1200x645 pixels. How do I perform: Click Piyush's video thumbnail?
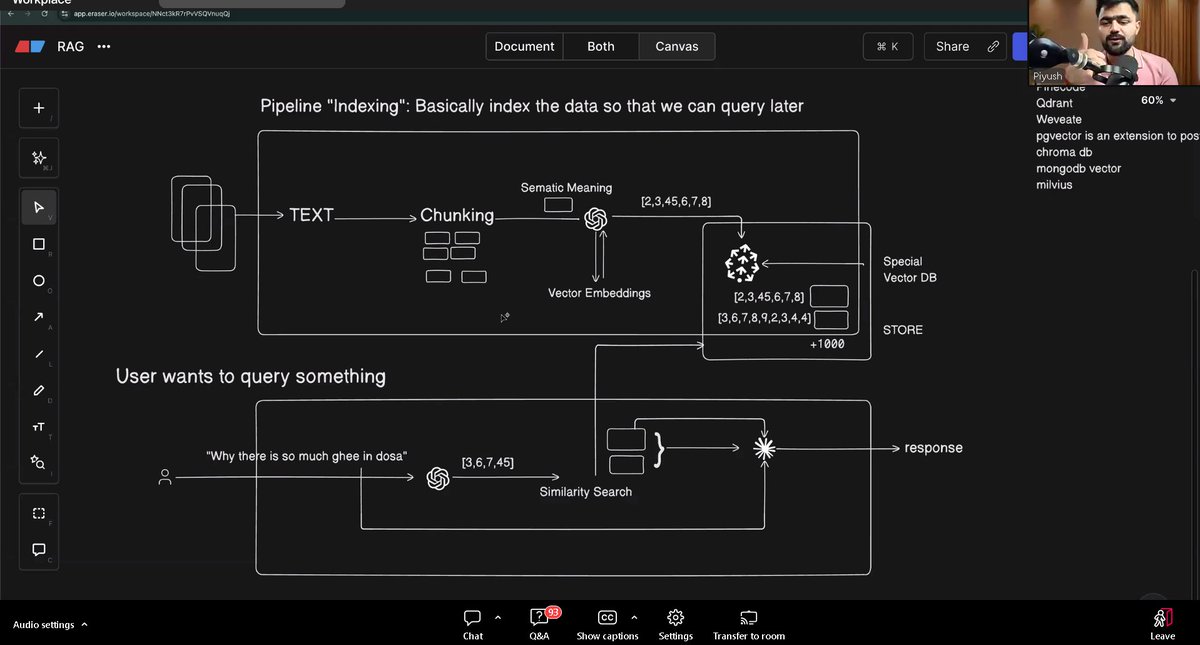1114,42
